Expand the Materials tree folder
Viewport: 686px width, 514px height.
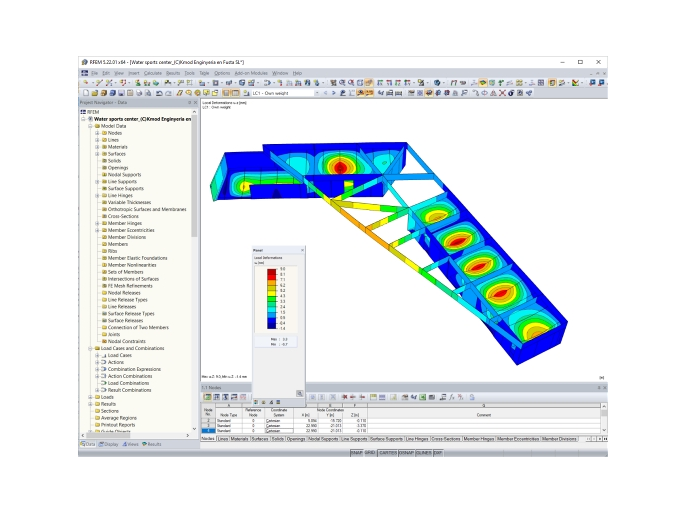pyautogui.click(x=97, y=147)
